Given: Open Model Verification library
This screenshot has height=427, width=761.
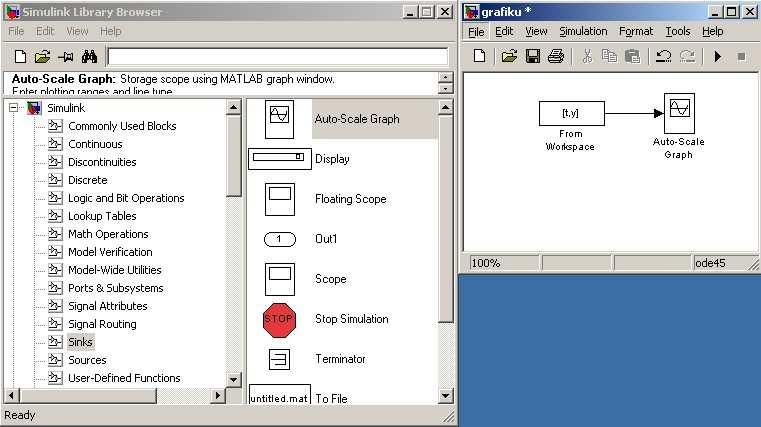Looking at the screenshot, I should 110,252.
